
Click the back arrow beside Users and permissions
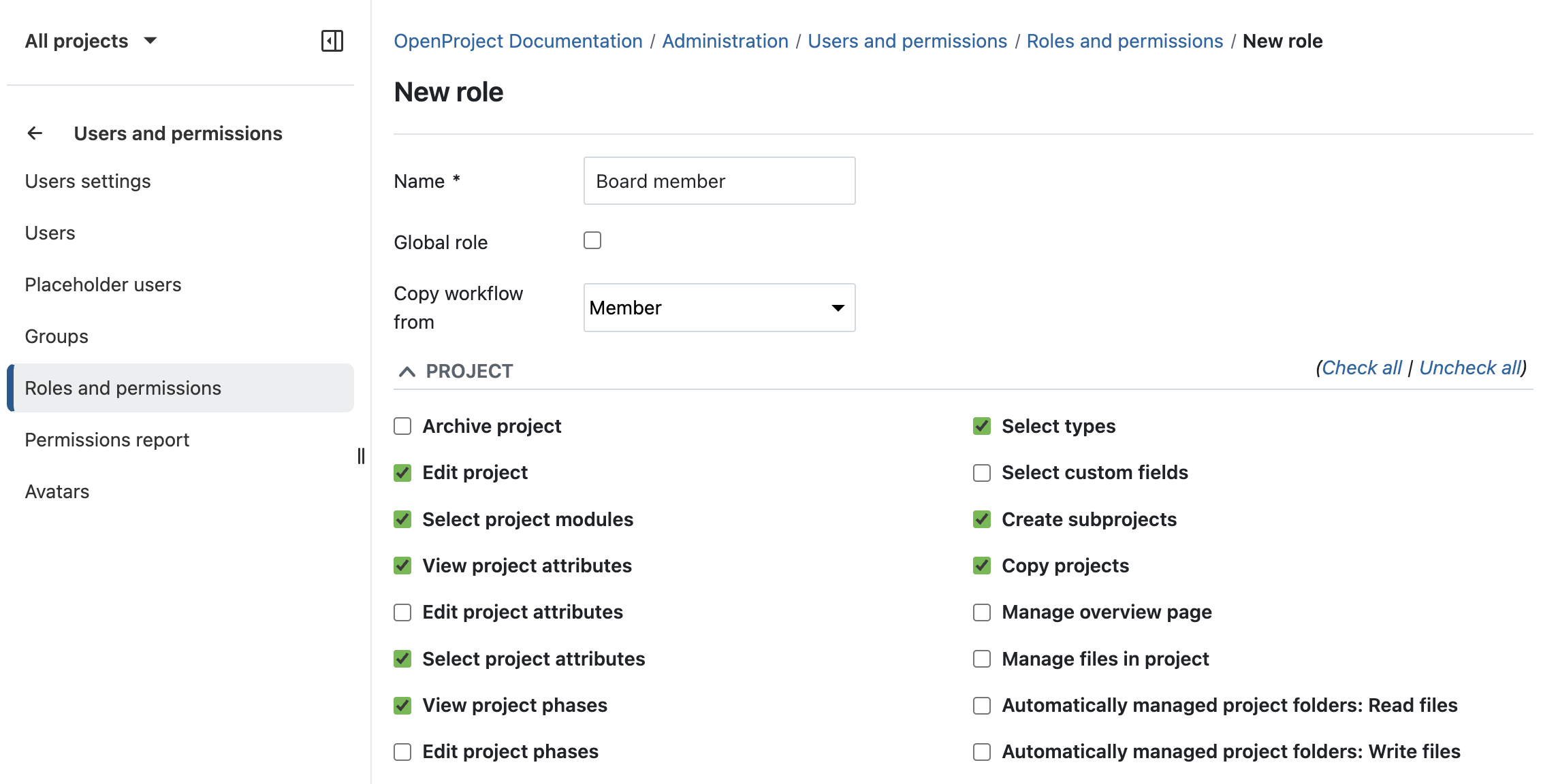click(34, 133)
